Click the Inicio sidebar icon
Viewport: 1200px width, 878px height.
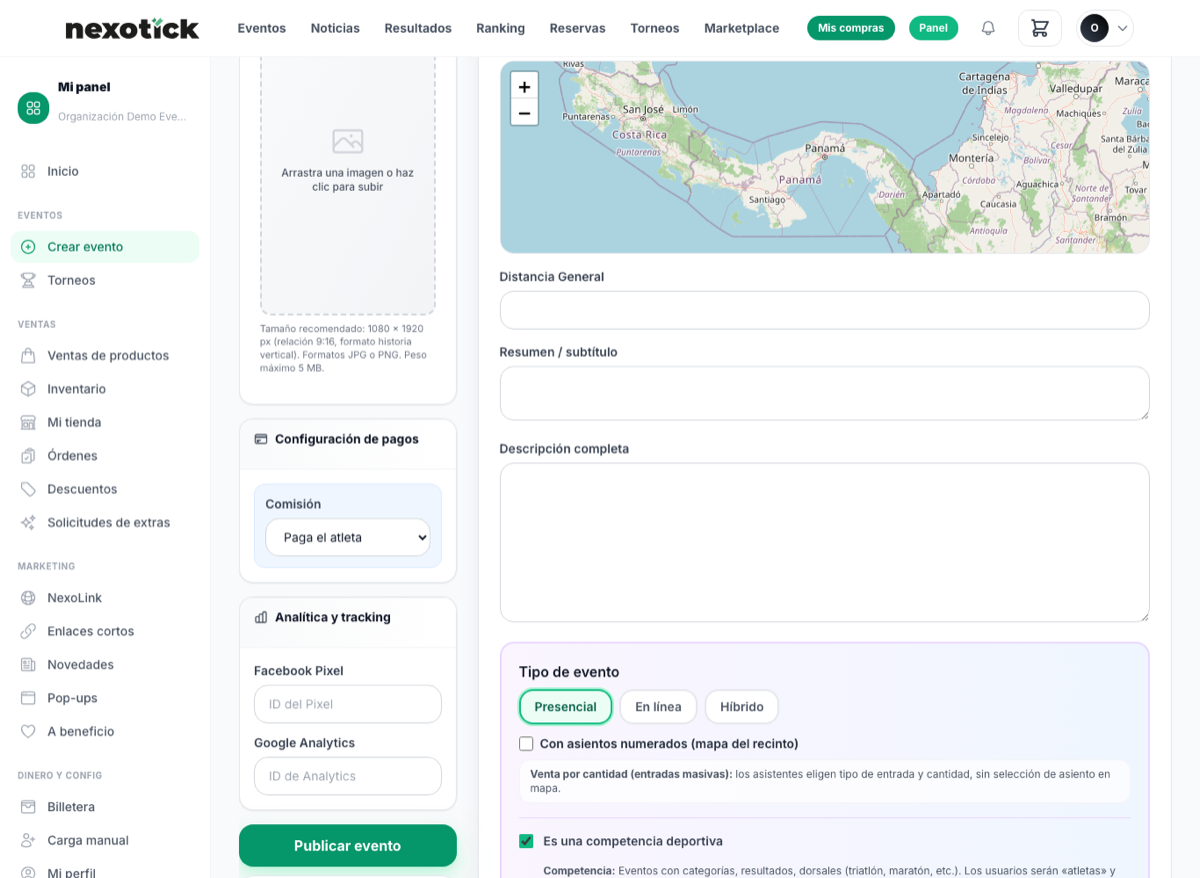tap(28, 171)
